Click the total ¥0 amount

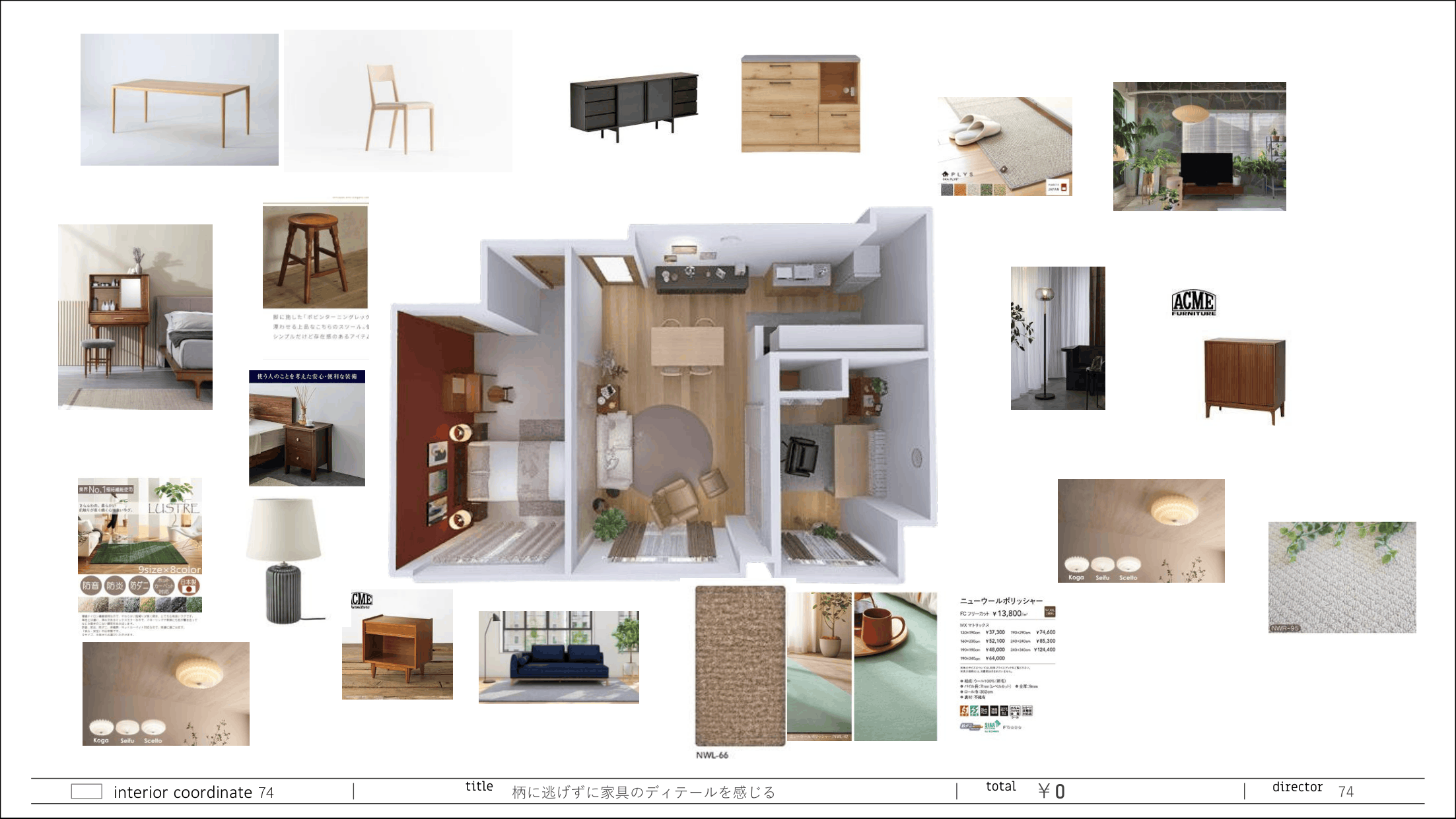click(x=1051, y=791)
